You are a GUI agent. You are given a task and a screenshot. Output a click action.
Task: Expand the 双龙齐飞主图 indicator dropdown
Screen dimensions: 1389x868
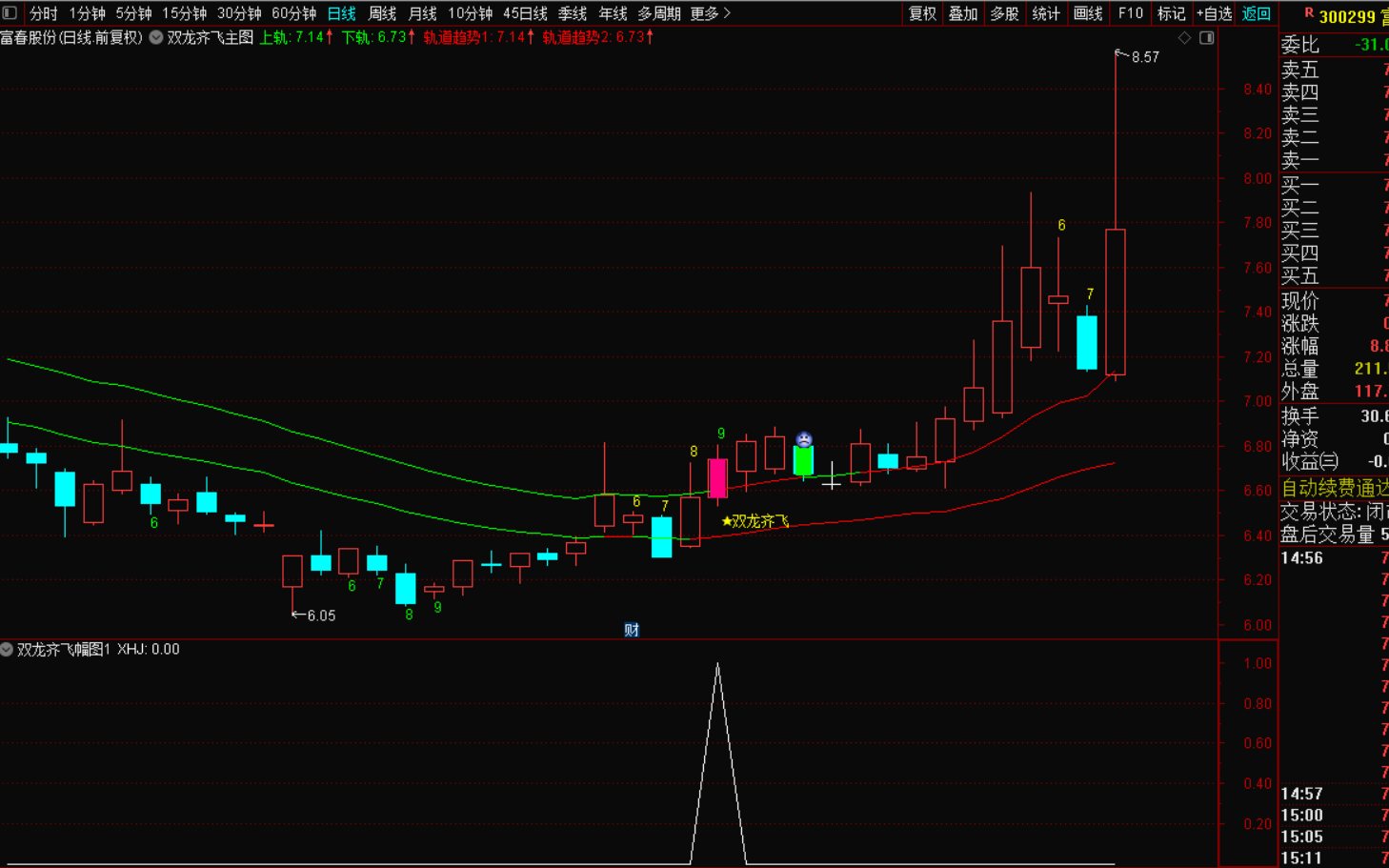coord(156,37)
